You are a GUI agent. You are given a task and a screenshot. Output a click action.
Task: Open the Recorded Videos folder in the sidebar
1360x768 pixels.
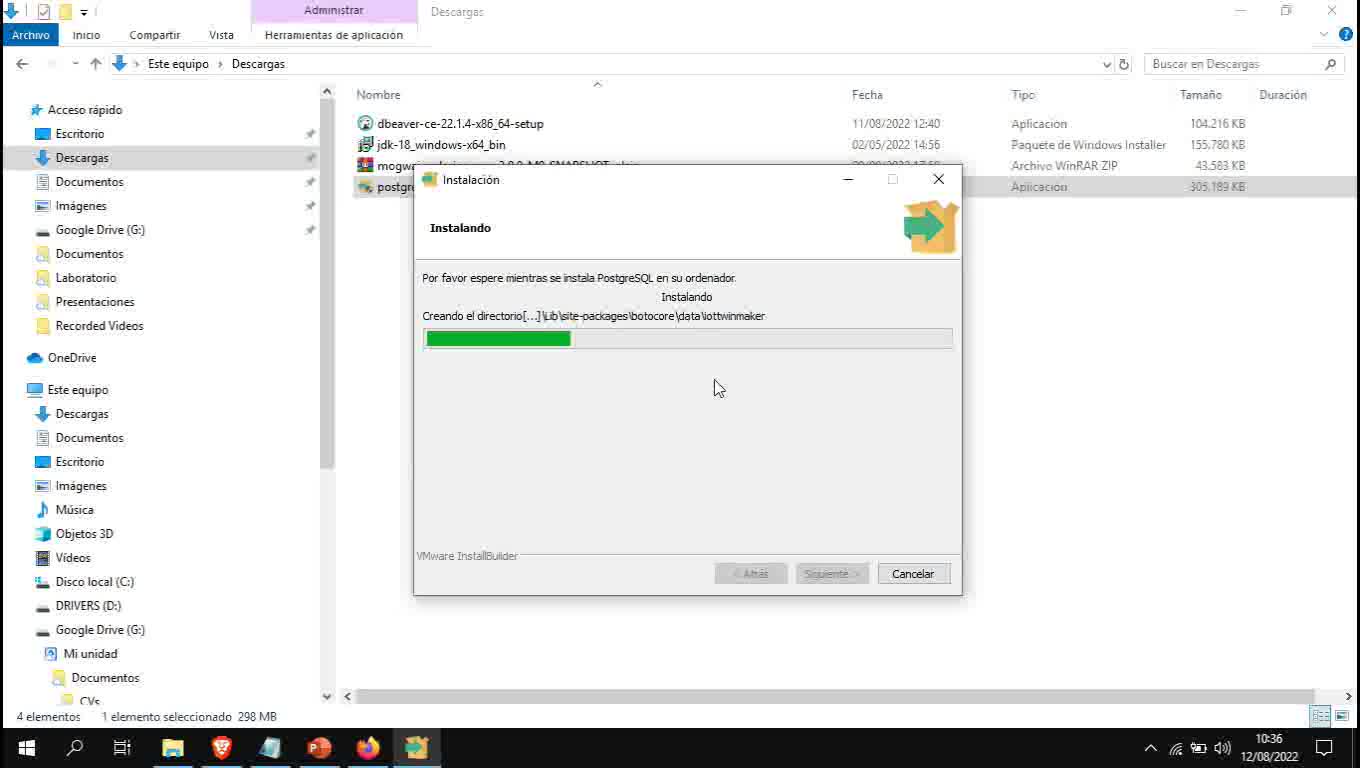point(99,326)
